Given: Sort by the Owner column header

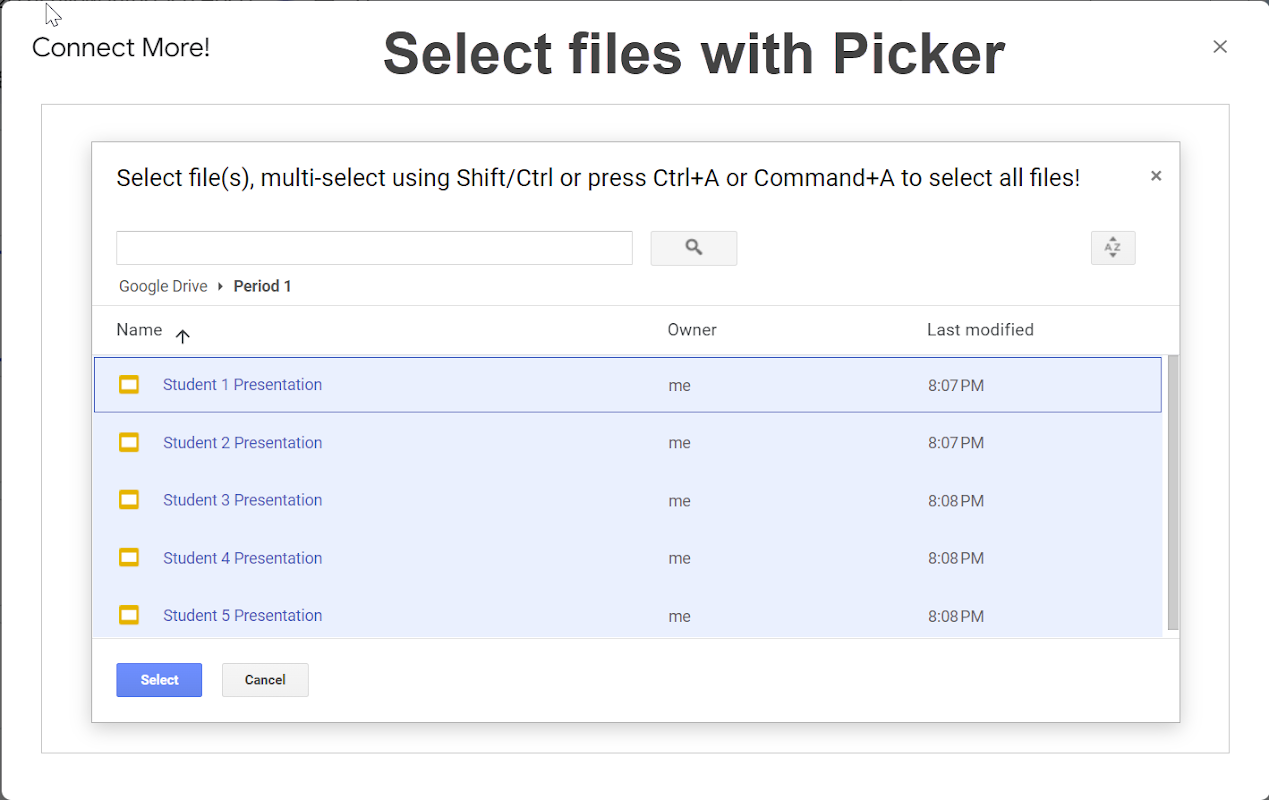Looking at the screenshot, I should click(x=692, y=330).
